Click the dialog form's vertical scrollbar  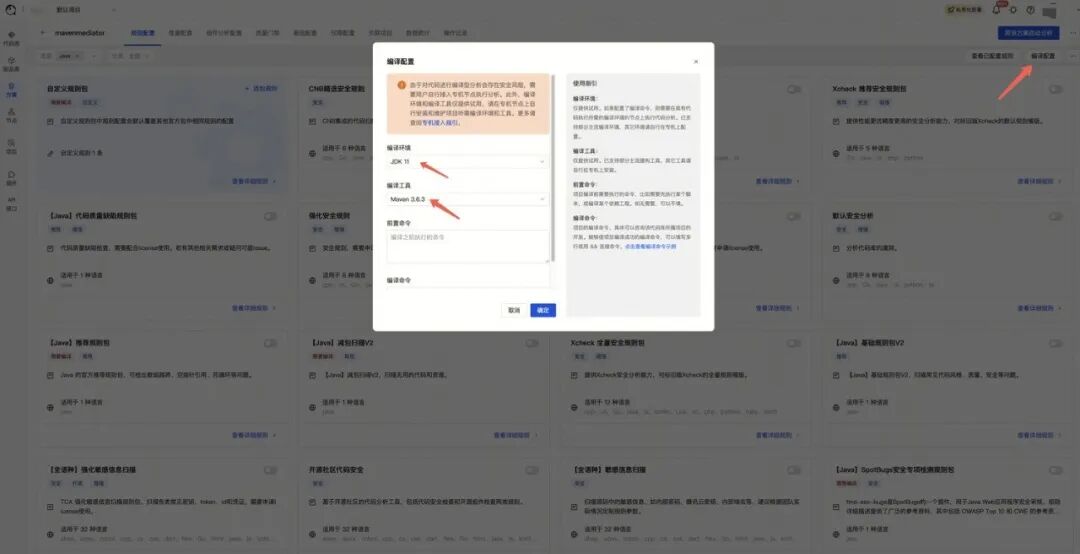click(x=552, y=168)
